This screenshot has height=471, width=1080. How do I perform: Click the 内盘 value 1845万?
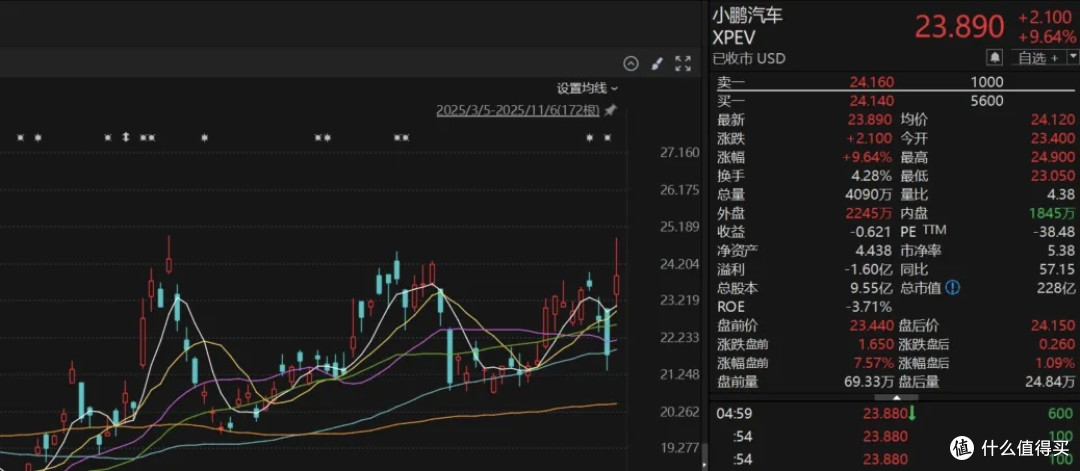[x=1053, y=213]
